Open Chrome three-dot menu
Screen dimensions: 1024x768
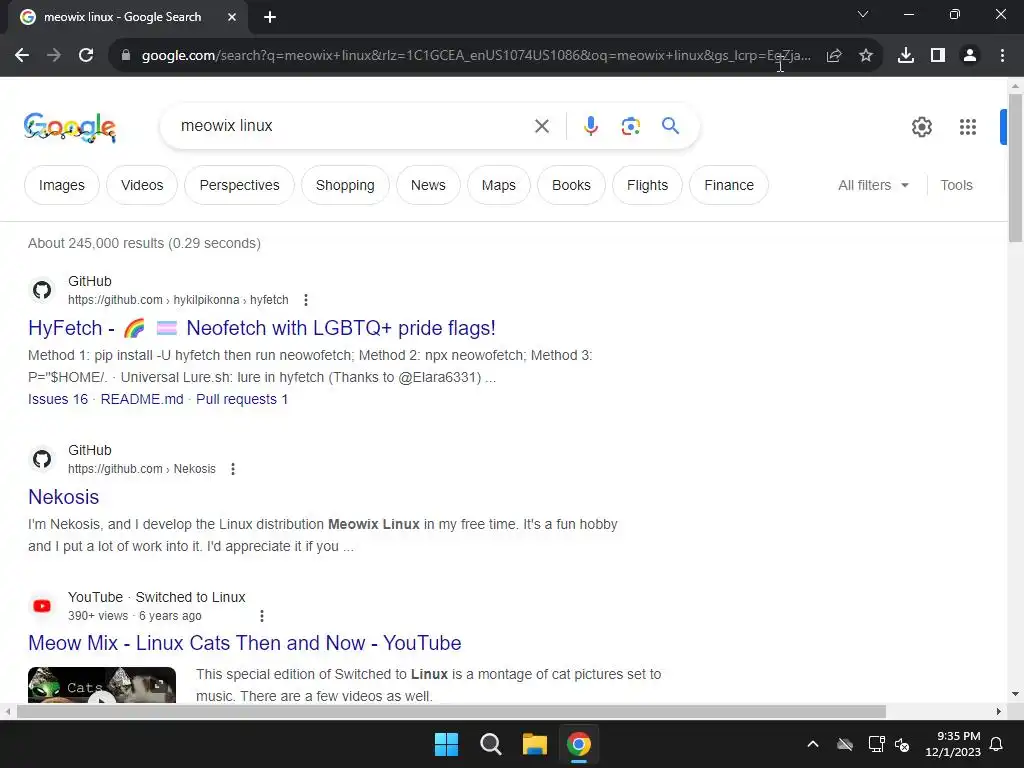click(1002, 56)
